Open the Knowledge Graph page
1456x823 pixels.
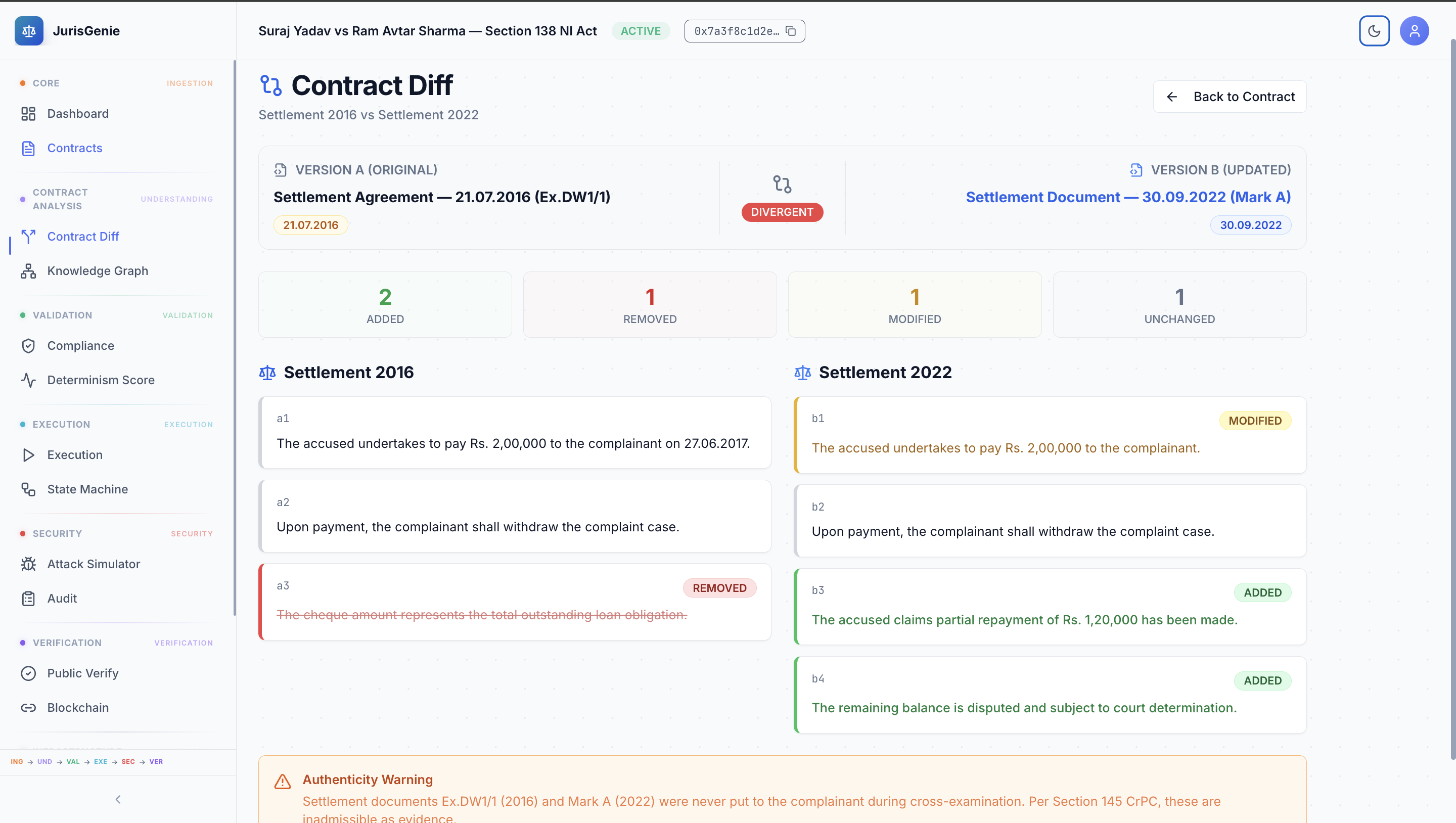click(x=97, y=271)
